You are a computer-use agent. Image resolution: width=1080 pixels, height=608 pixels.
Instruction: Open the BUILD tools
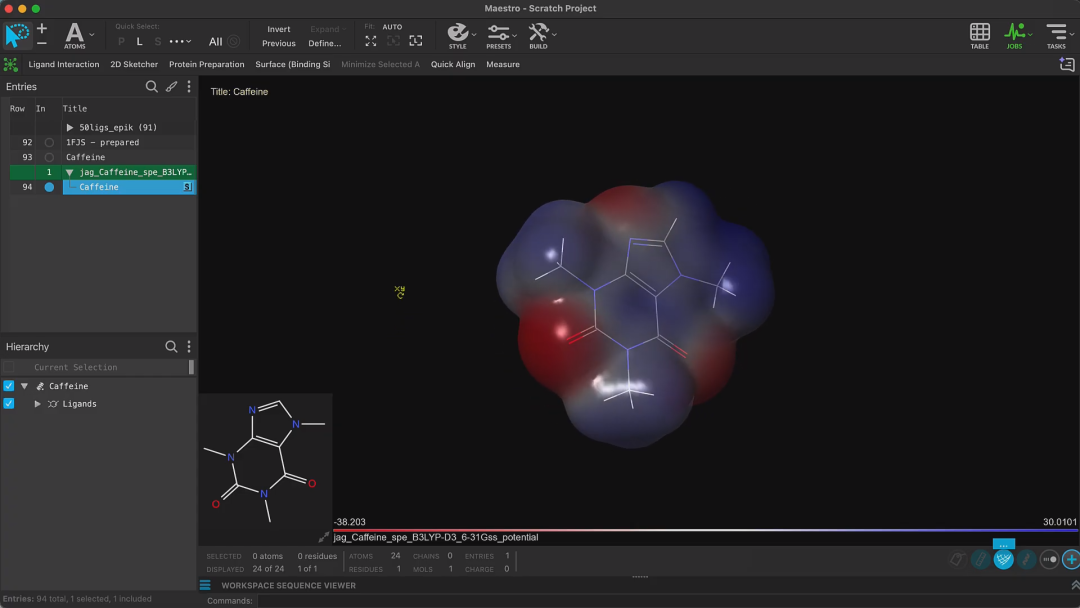538,36
